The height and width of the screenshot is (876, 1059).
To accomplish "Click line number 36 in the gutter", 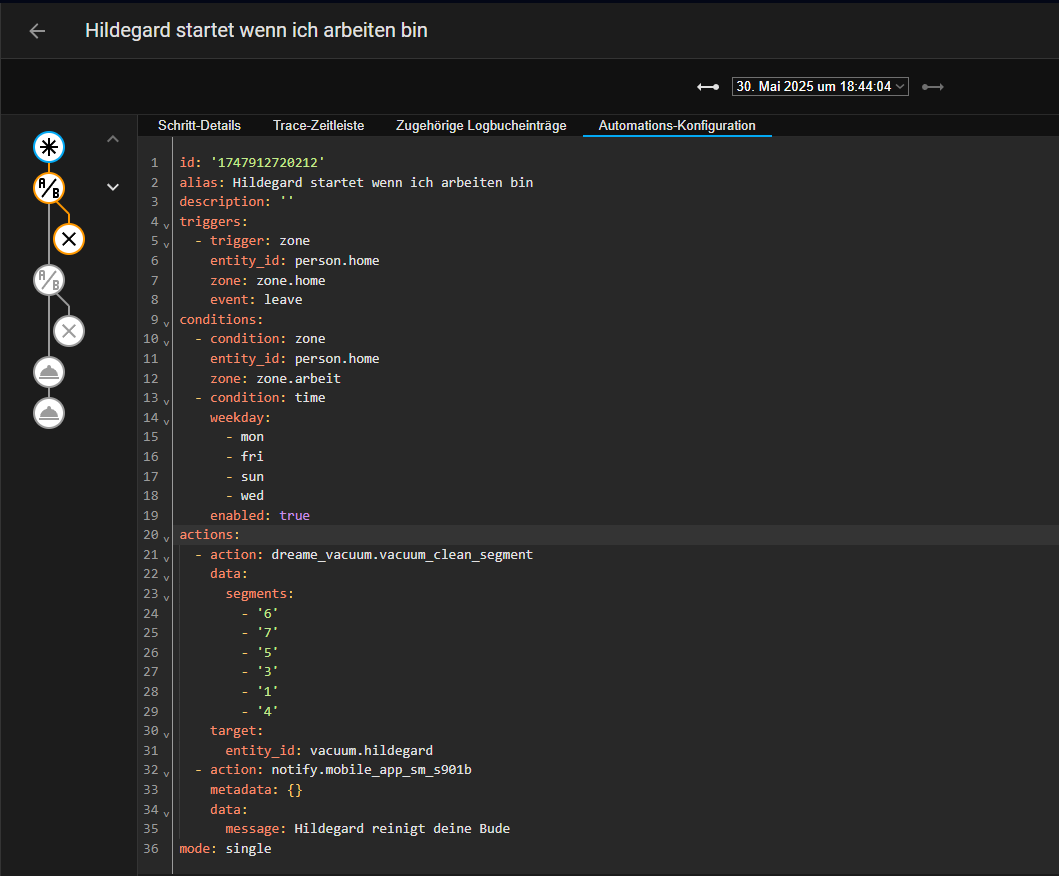I will 151,848.
